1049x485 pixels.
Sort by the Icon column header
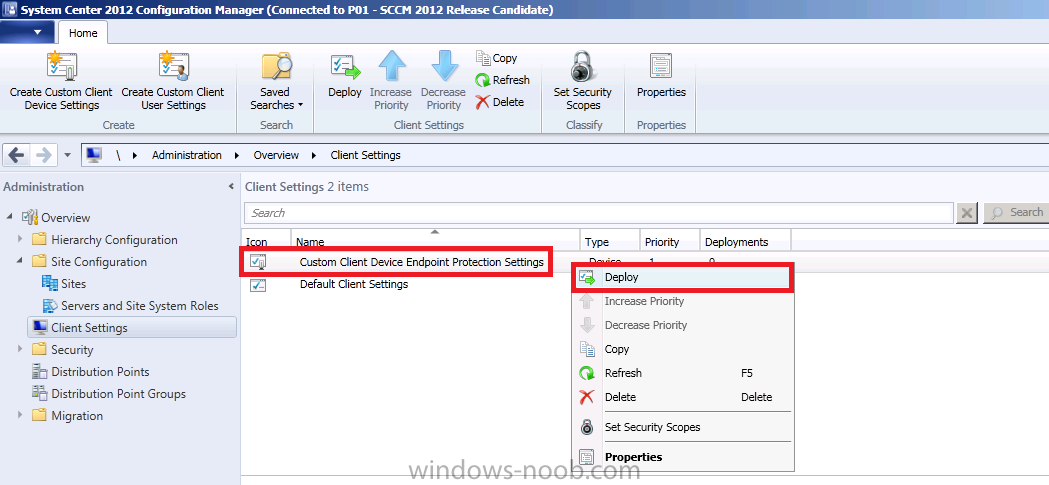(x=266, y=241)
